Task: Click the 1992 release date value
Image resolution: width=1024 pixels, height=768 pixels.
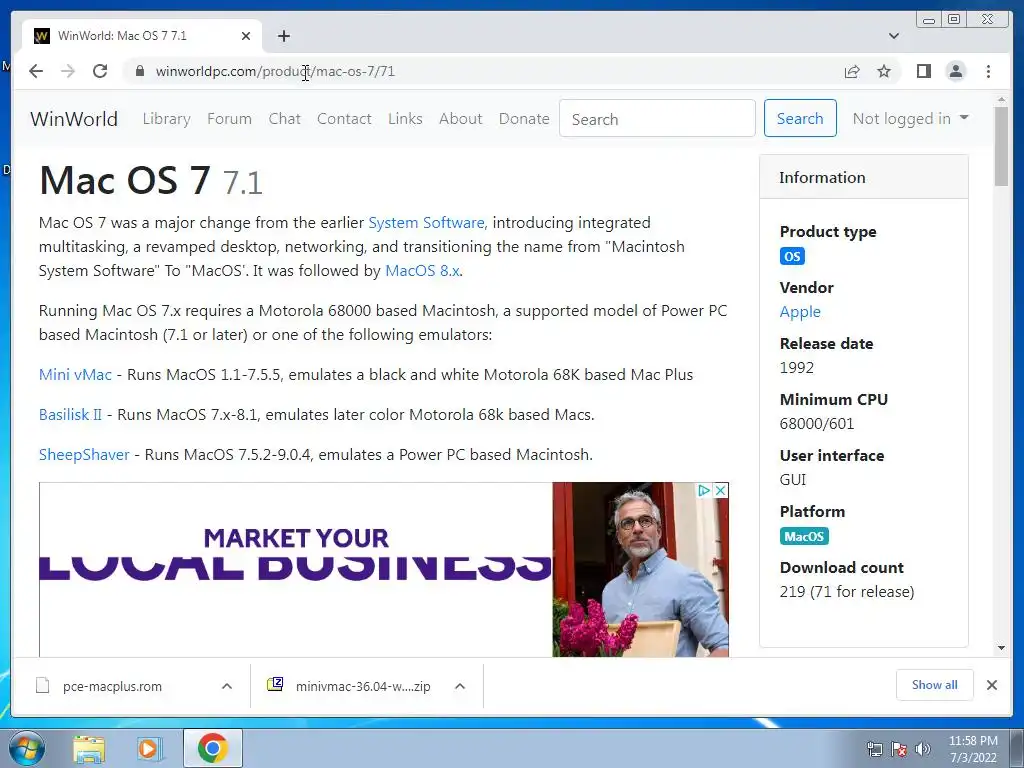Action: [797, 368]
